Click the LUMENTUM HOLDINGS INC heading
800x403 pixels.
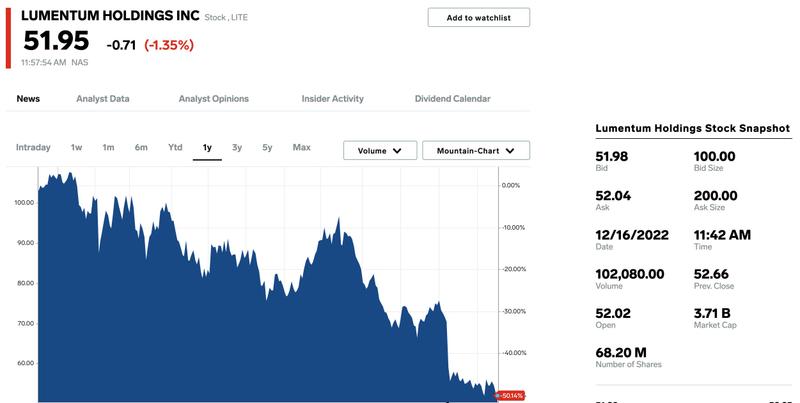(110, 16)
